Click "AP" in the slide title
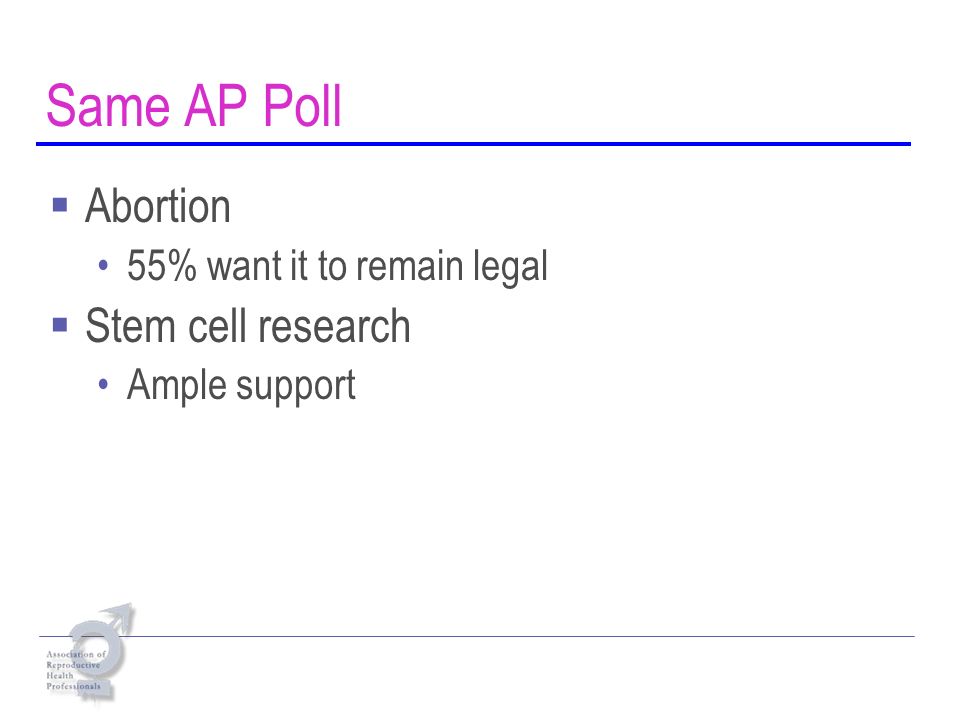Screen dimensions: 960x720 tap(216, 105)
